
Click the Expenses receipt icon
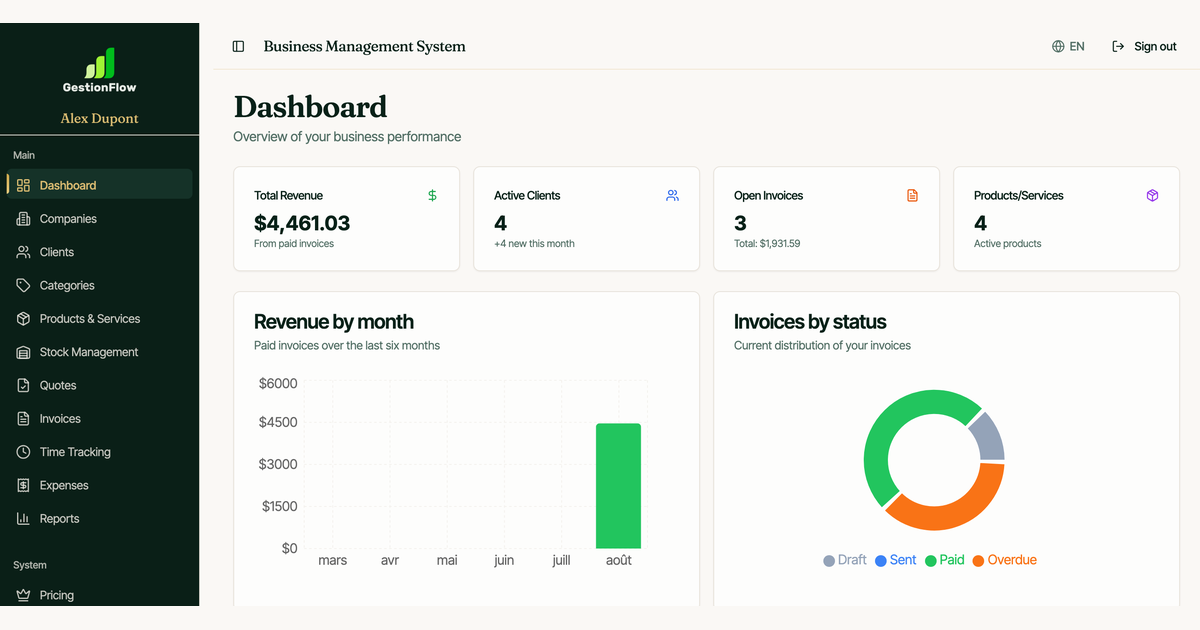coord(24,485)
